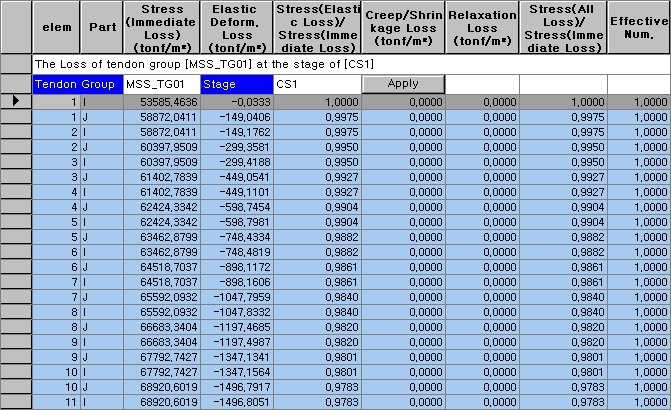671x410 pixels.
Task: Edit the MSS_TG01 tendon group field
Action: (162, 84)
